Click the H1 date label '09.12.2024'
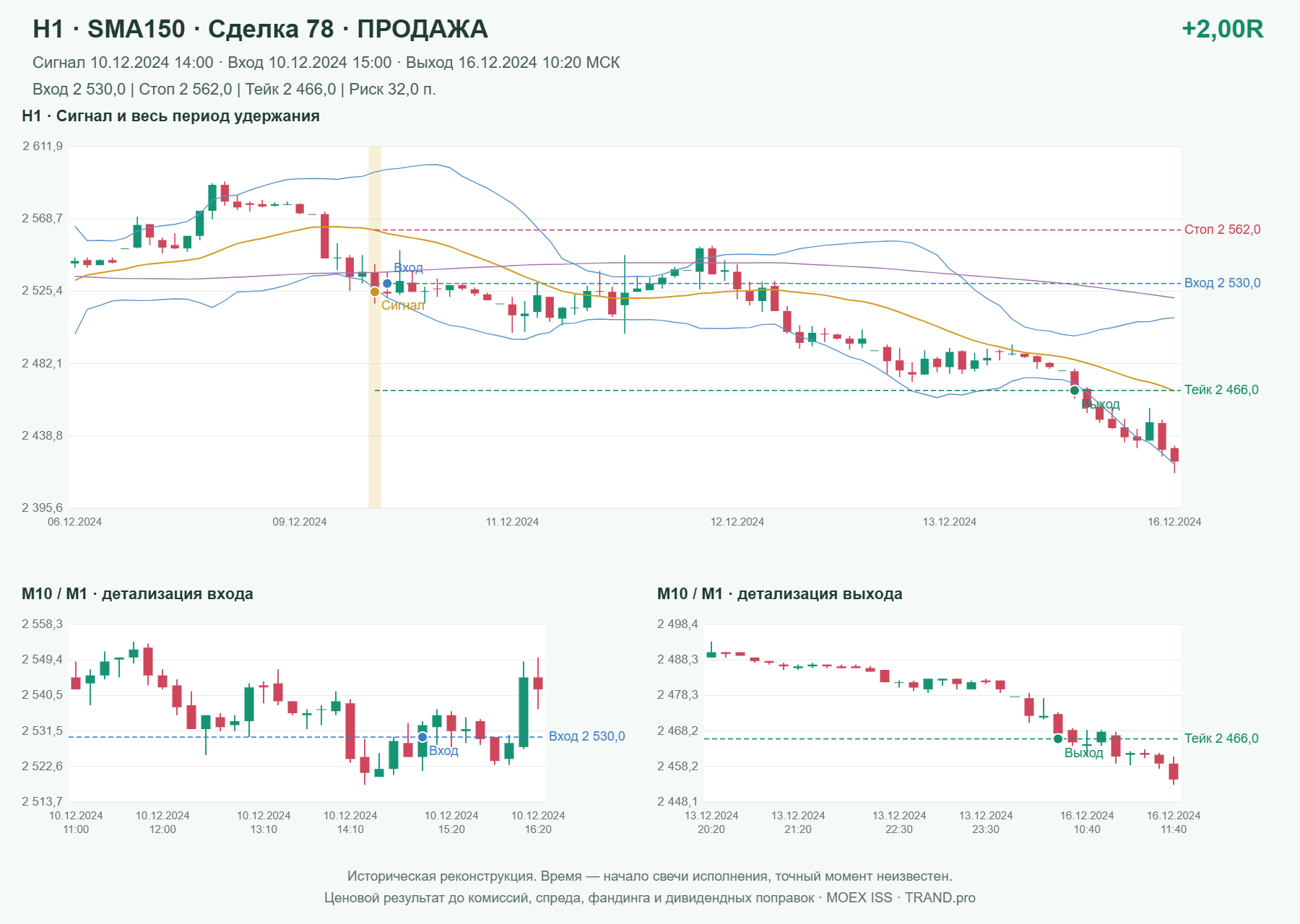 pos(300,522)
